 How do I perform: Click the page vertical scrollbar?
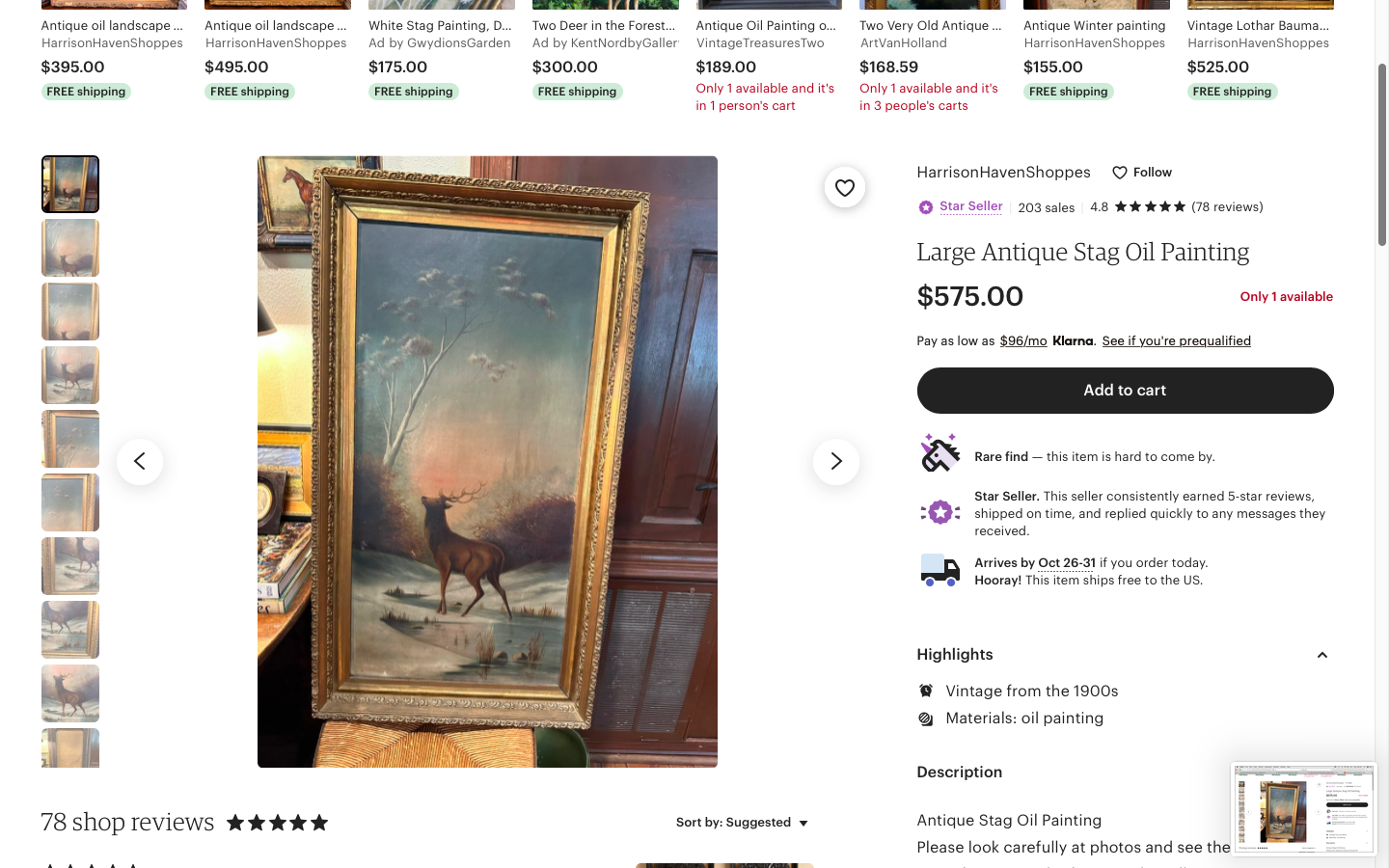click(1381, 154)
